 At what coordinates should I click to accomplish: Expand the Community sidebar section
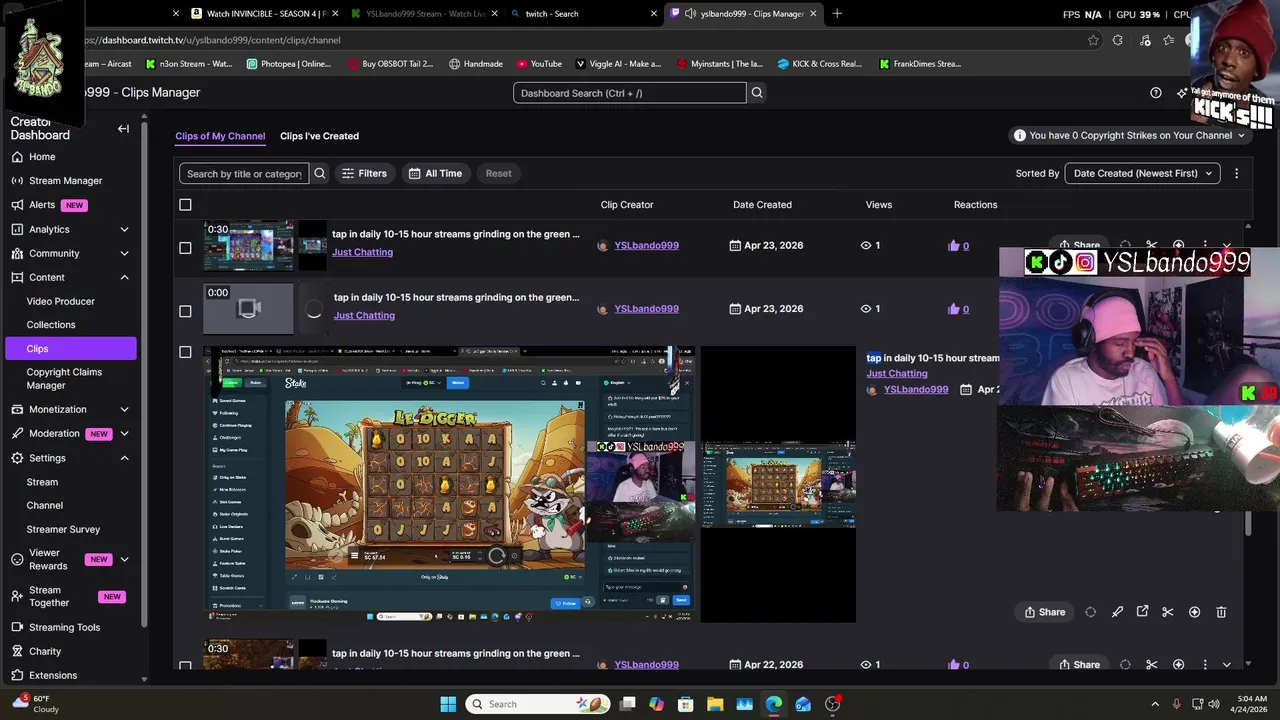pyautogui.click(x=124, y=253)
